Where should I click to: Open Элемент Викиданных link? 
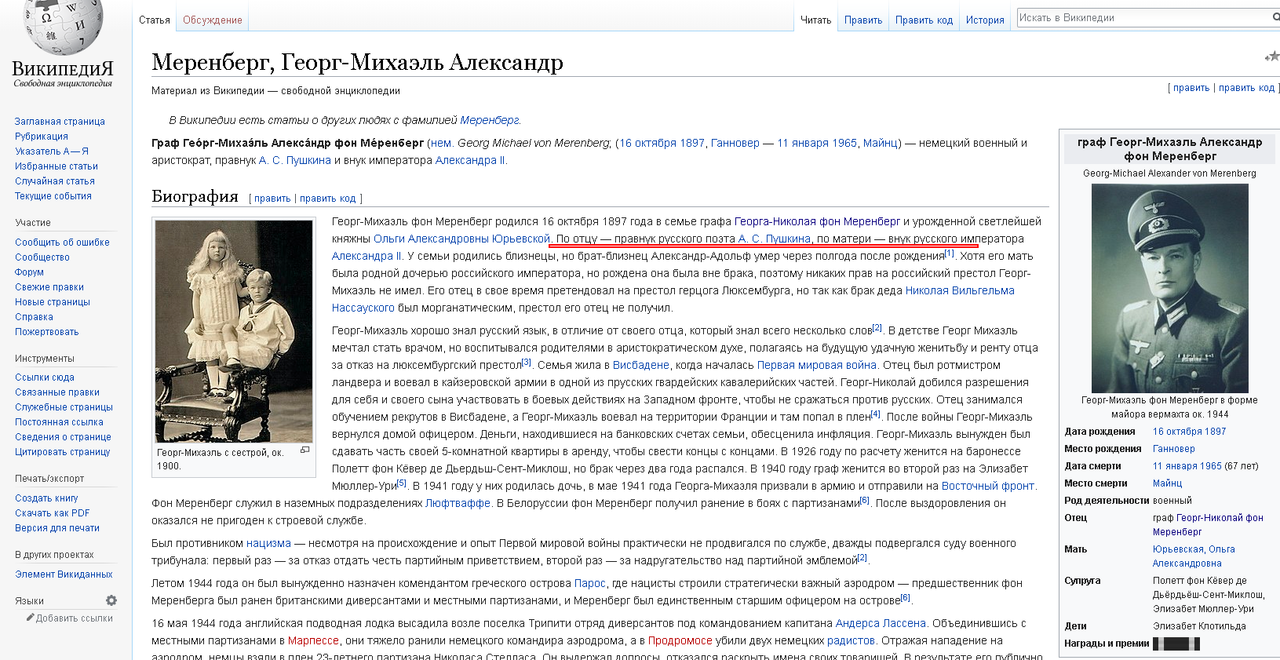pos(64,574)
